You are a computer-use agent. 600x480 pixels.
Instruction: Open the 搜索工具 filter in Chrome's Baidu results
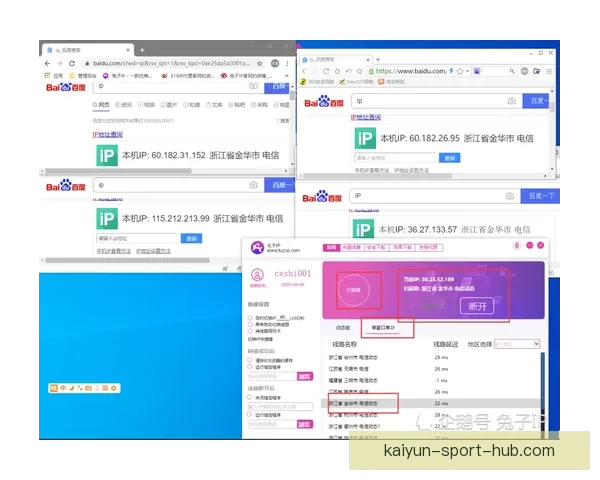283,121
